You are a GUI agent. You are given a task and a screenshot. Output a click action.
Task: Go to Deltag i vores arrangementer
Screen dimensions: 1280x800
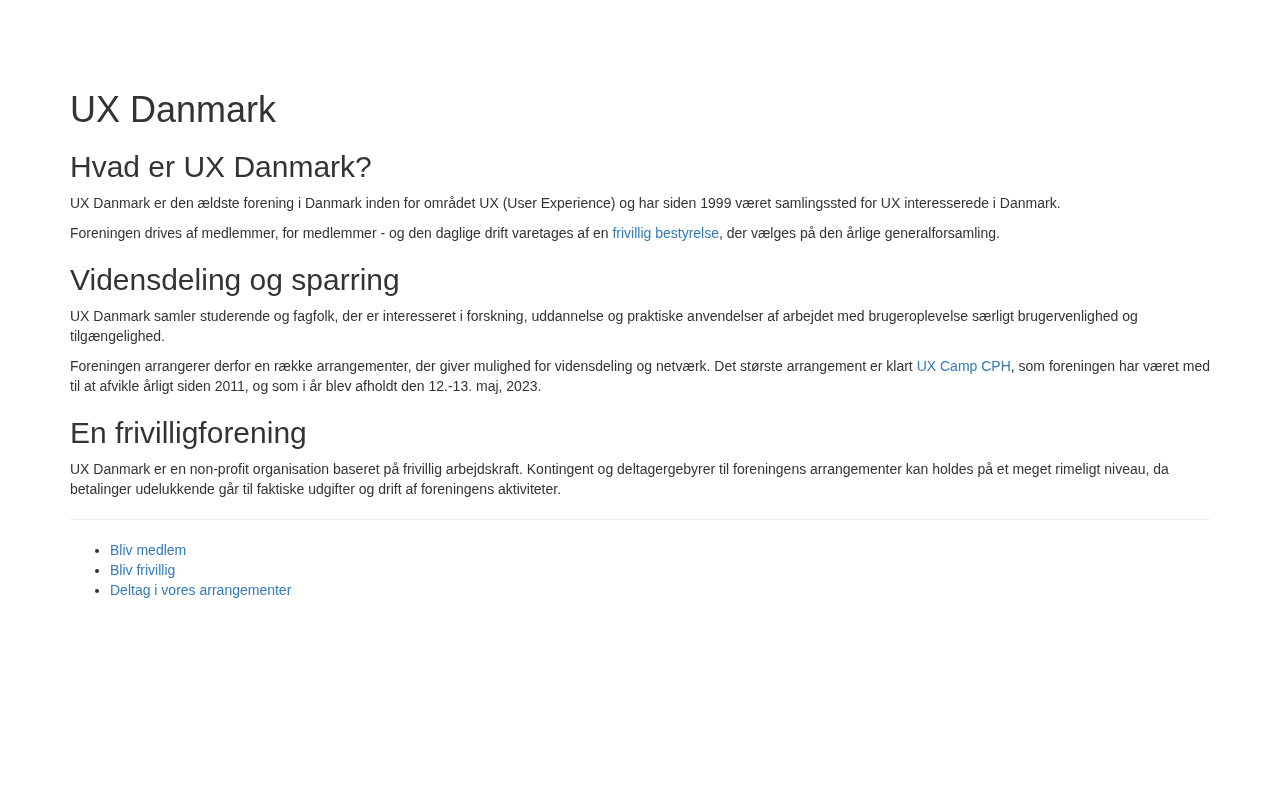click(200, 590)
